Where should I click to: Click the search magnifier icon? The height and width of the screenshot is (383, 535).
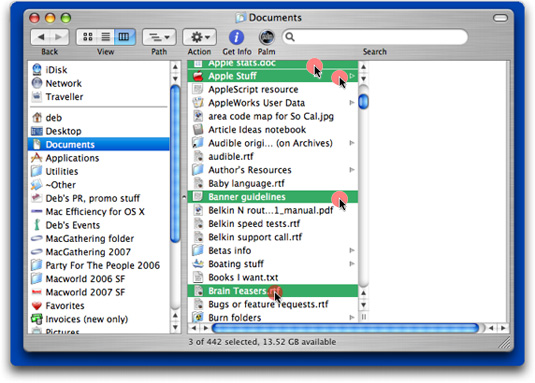(290, 36)
